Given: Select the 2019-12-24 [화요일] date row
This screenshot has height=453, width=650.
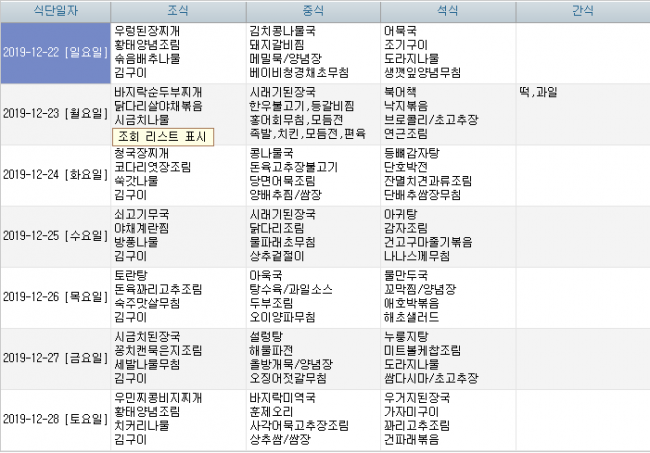Looking at the screenshot, I should pos(55,174).
